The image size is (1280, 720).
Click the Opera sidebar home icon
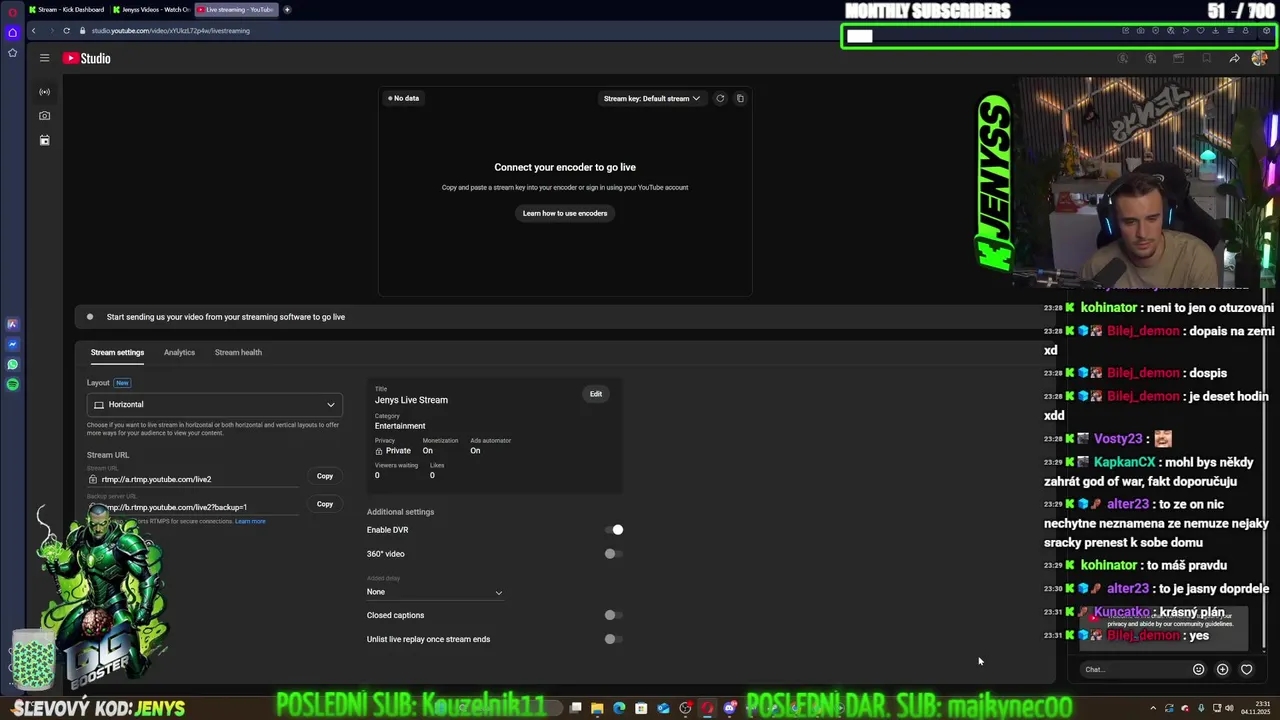pos(12,33)
